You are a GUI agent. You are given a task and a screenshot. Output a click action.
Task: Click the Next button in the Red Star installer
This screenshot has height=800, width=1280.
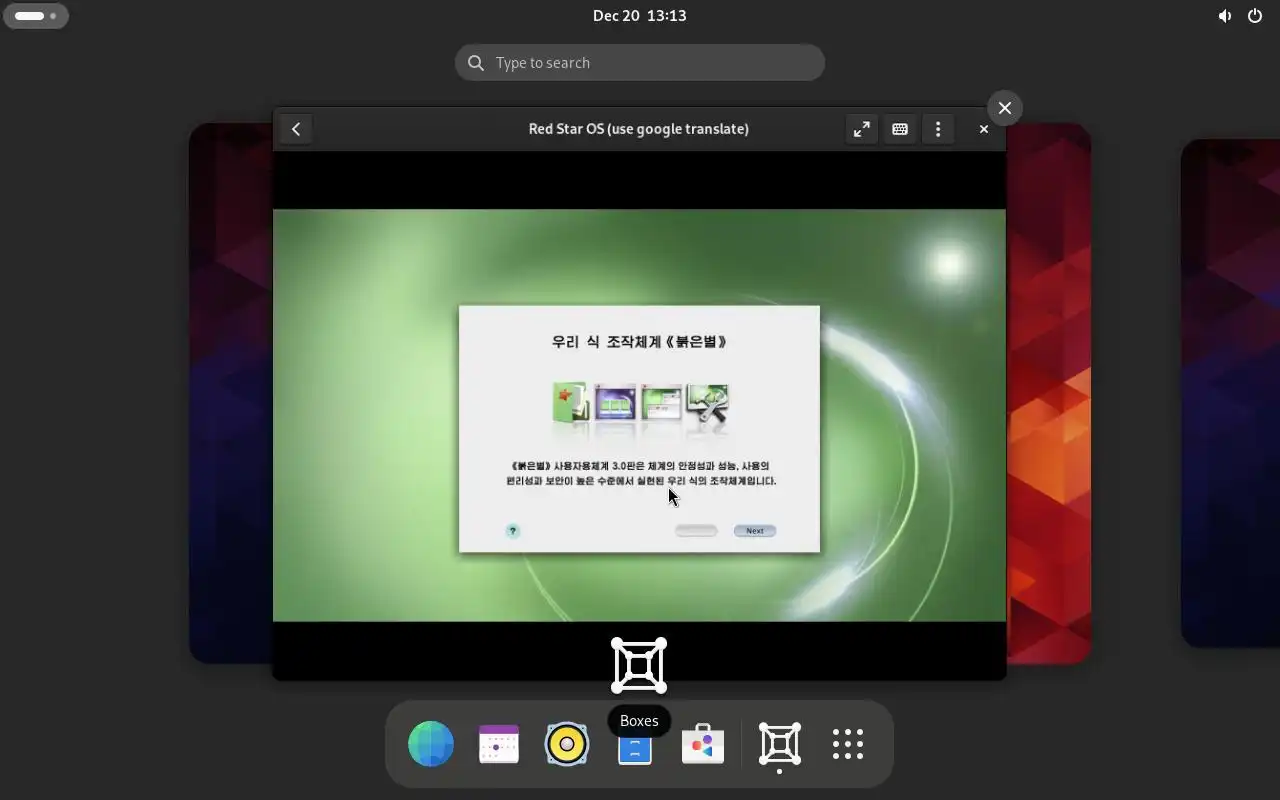(x=755, y=531)
